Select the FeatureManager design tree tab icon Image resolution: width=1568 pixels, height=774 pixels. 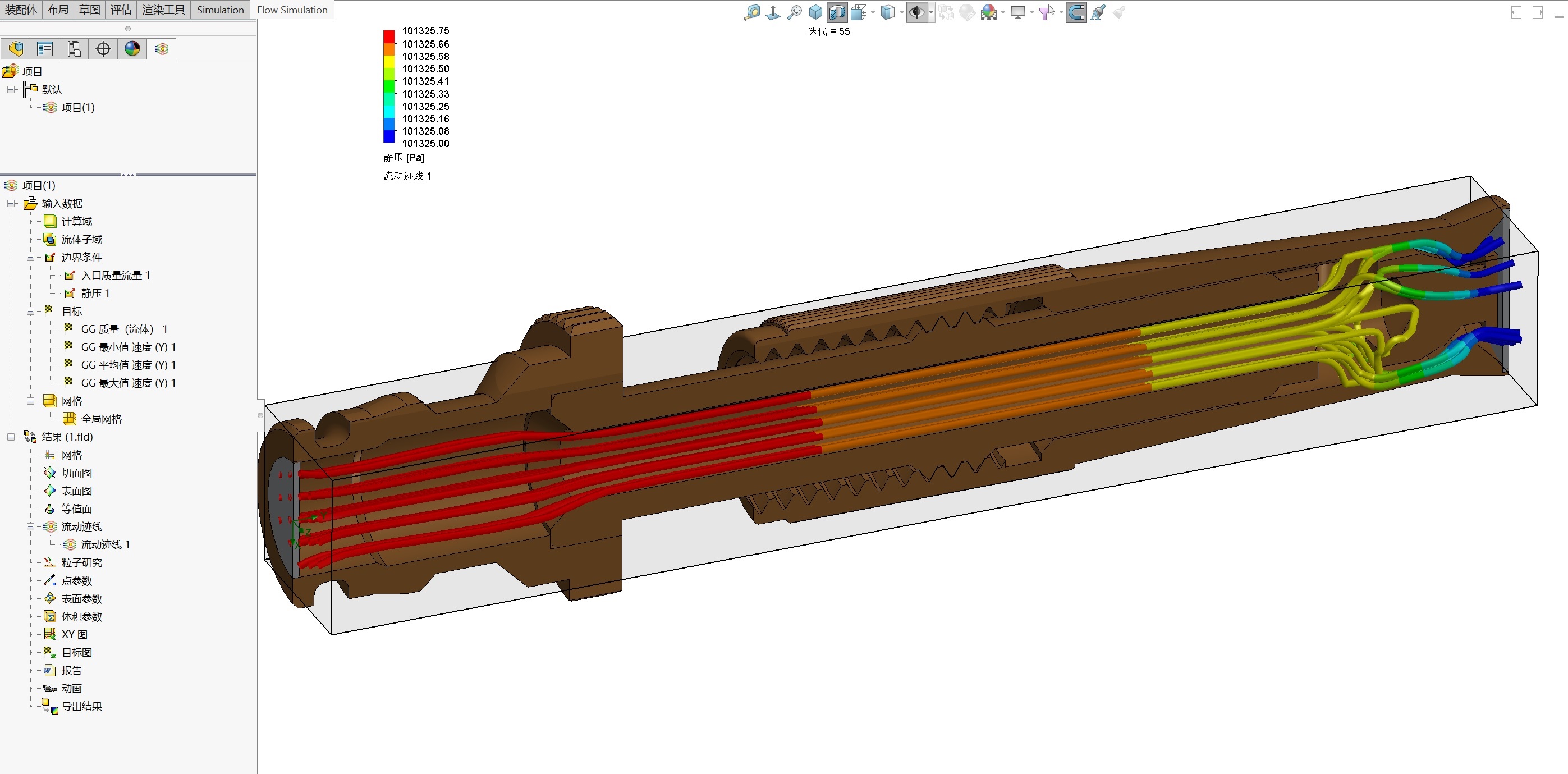tap(16, 49)
